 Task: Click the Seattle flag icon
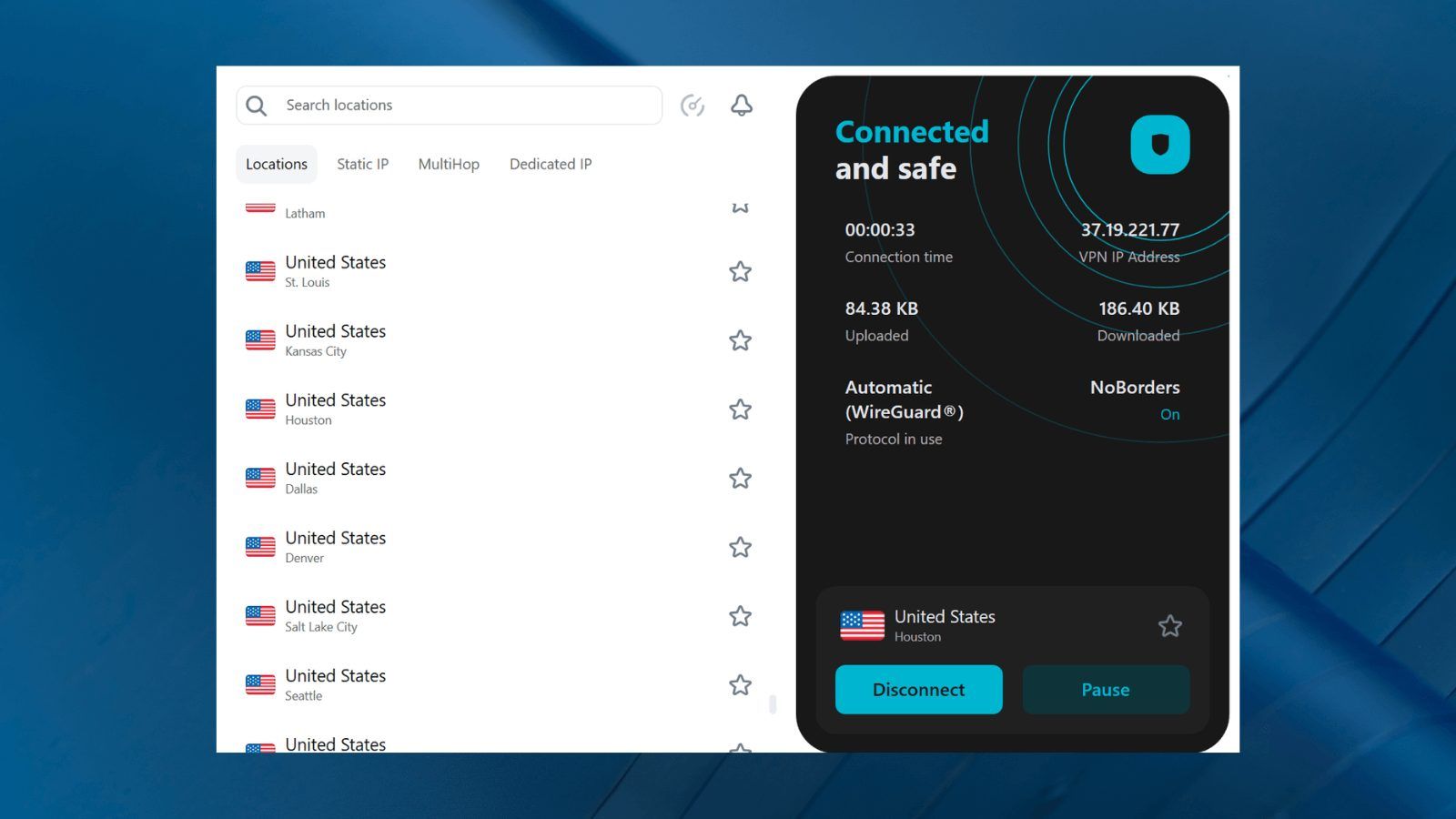coord(260,685)
